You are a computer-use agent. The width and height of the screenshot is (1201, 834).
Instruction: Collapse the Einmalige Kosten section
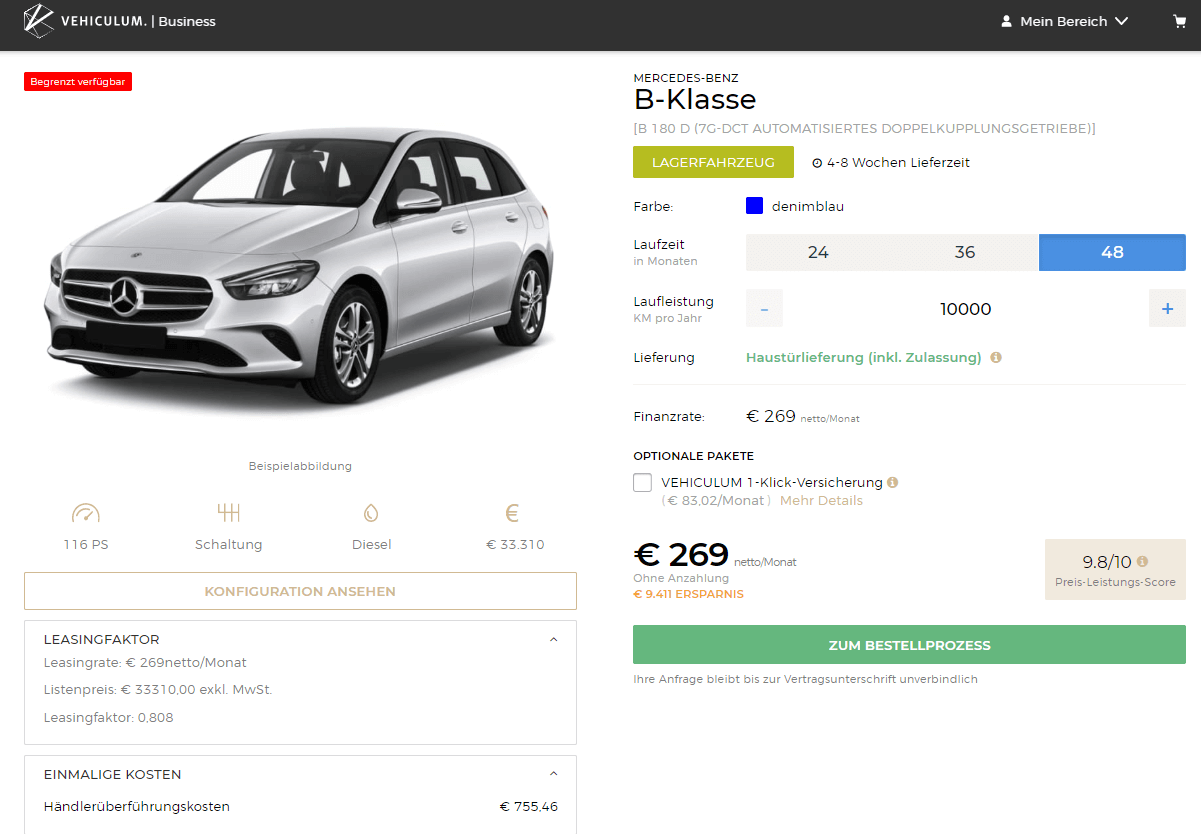click(x=554, y=774)
